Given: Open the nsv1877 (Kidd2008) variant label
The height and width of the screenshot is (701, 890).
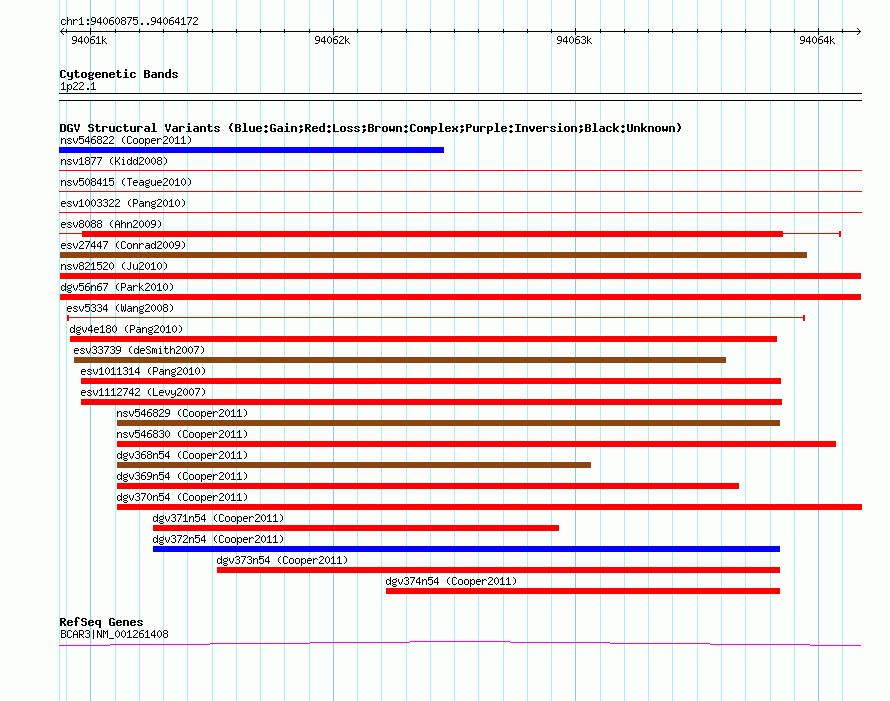Looking at the screenshot, I should 114,161.
